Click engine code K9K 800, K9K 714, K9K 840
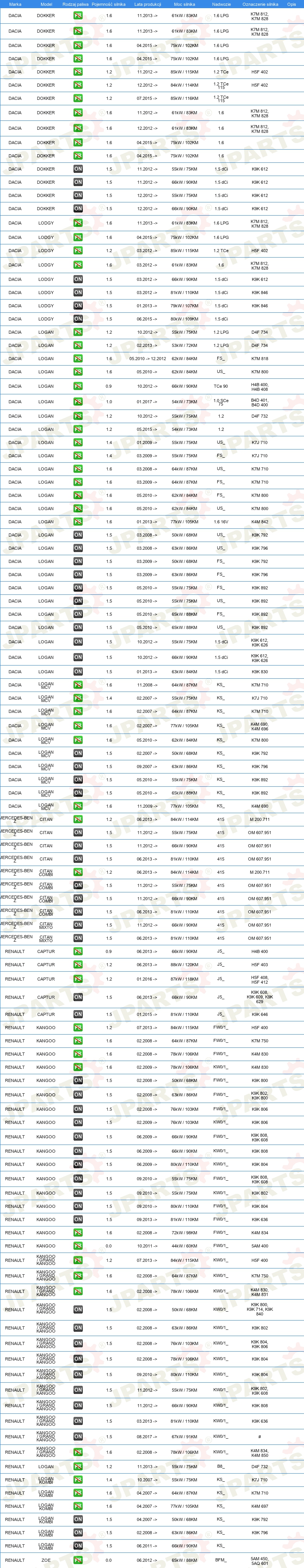This screenshot has width=304, height=1568. click(260, 1309)
